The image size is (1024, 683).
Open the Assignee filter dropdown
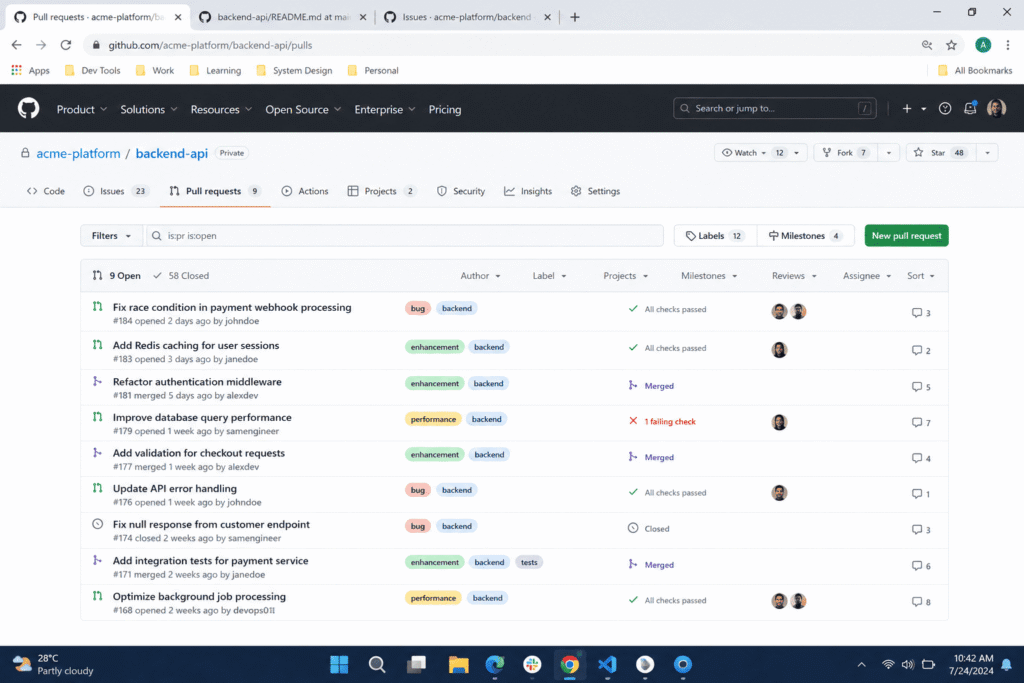[867, 276]
